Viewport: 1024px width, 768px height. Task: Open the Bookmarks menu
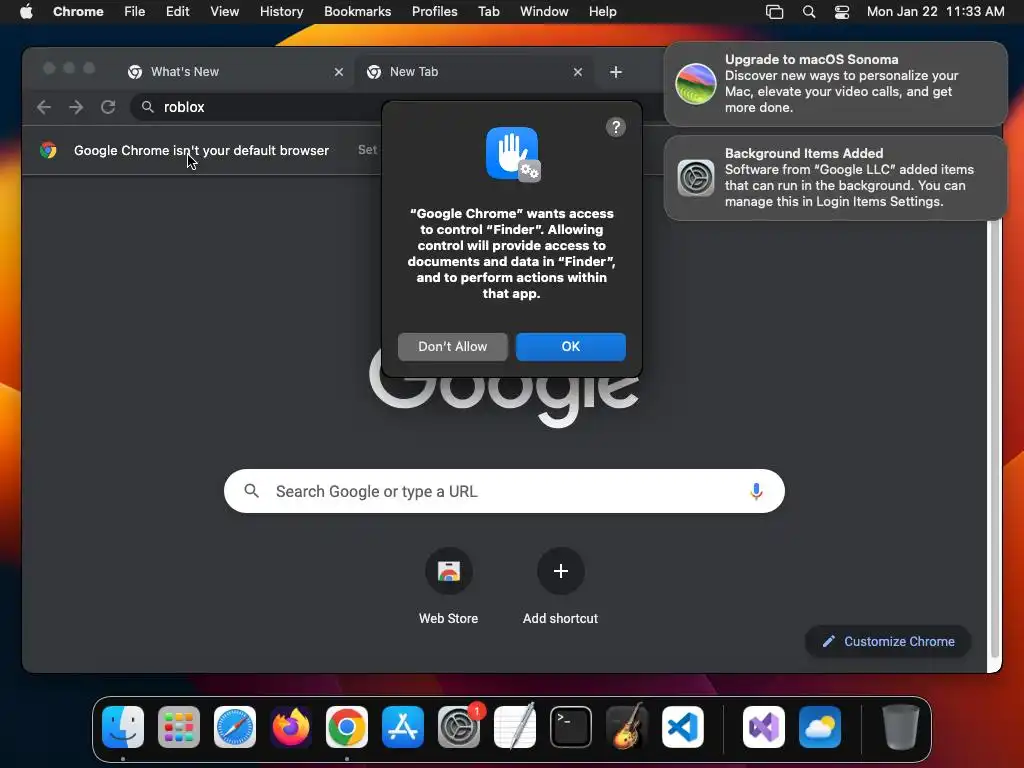click(x=358, y=12)
